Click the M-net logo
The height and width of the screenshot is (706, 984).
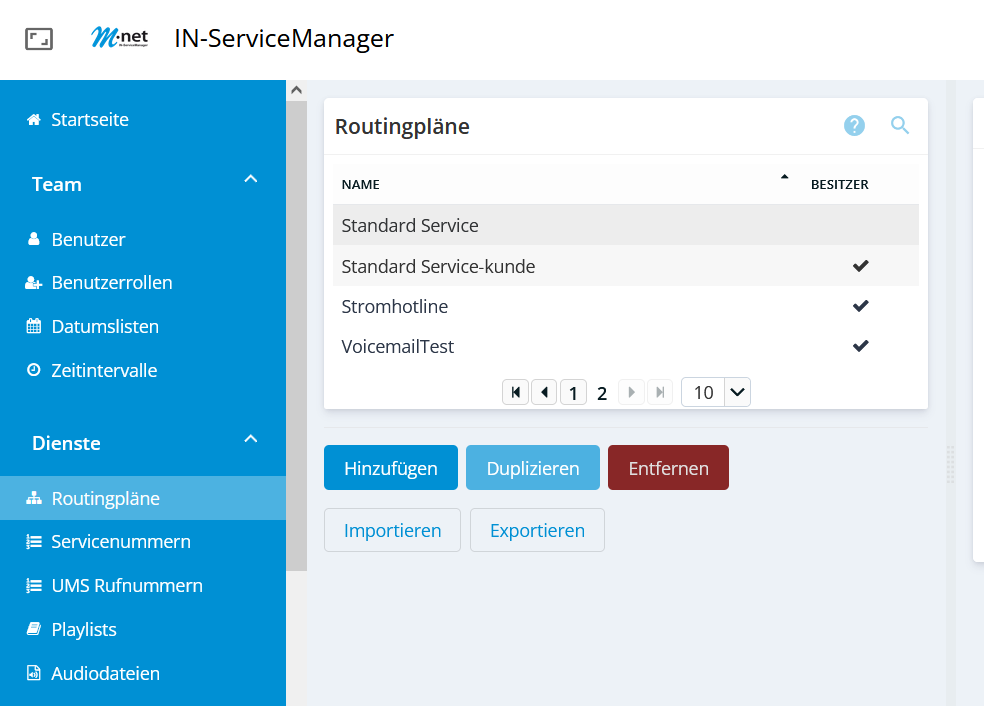point(119,39)
